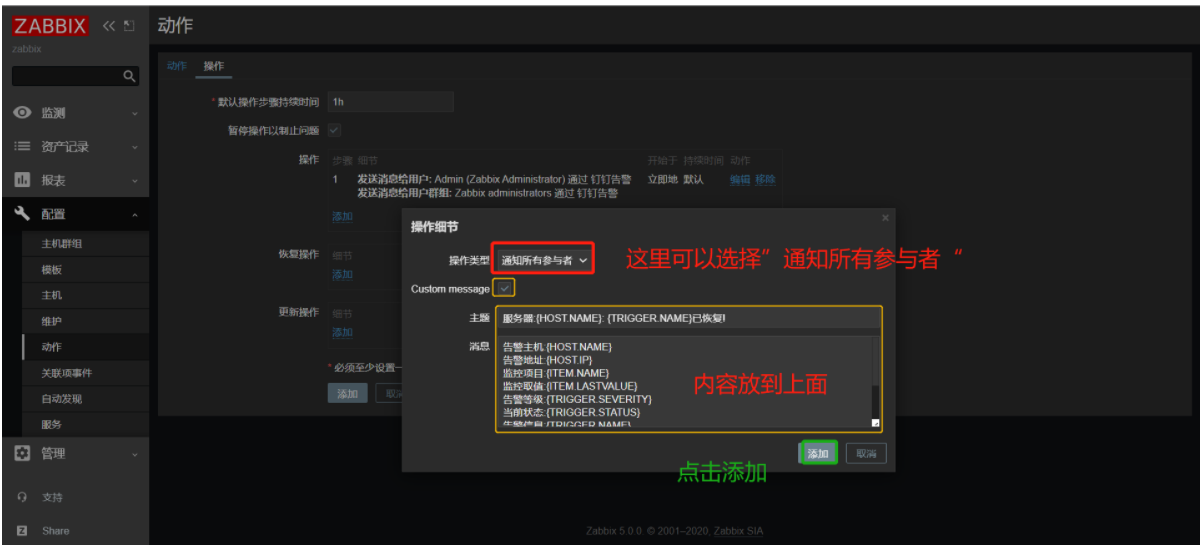Screen dimensions: 1203x553
Task: Open the 操作类型 dropdown
Action: tap(543, 260)
